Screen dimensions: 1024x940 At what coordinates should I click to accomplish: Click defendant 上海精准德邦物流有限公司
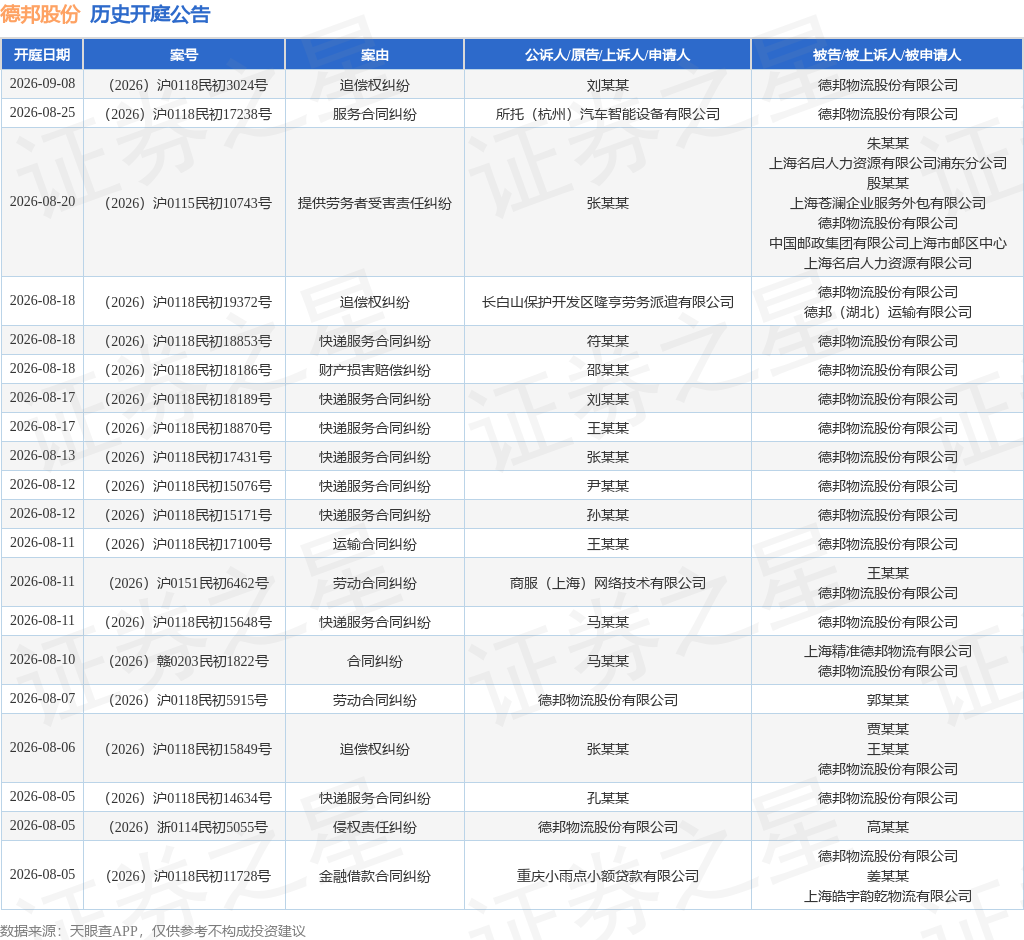888,651
